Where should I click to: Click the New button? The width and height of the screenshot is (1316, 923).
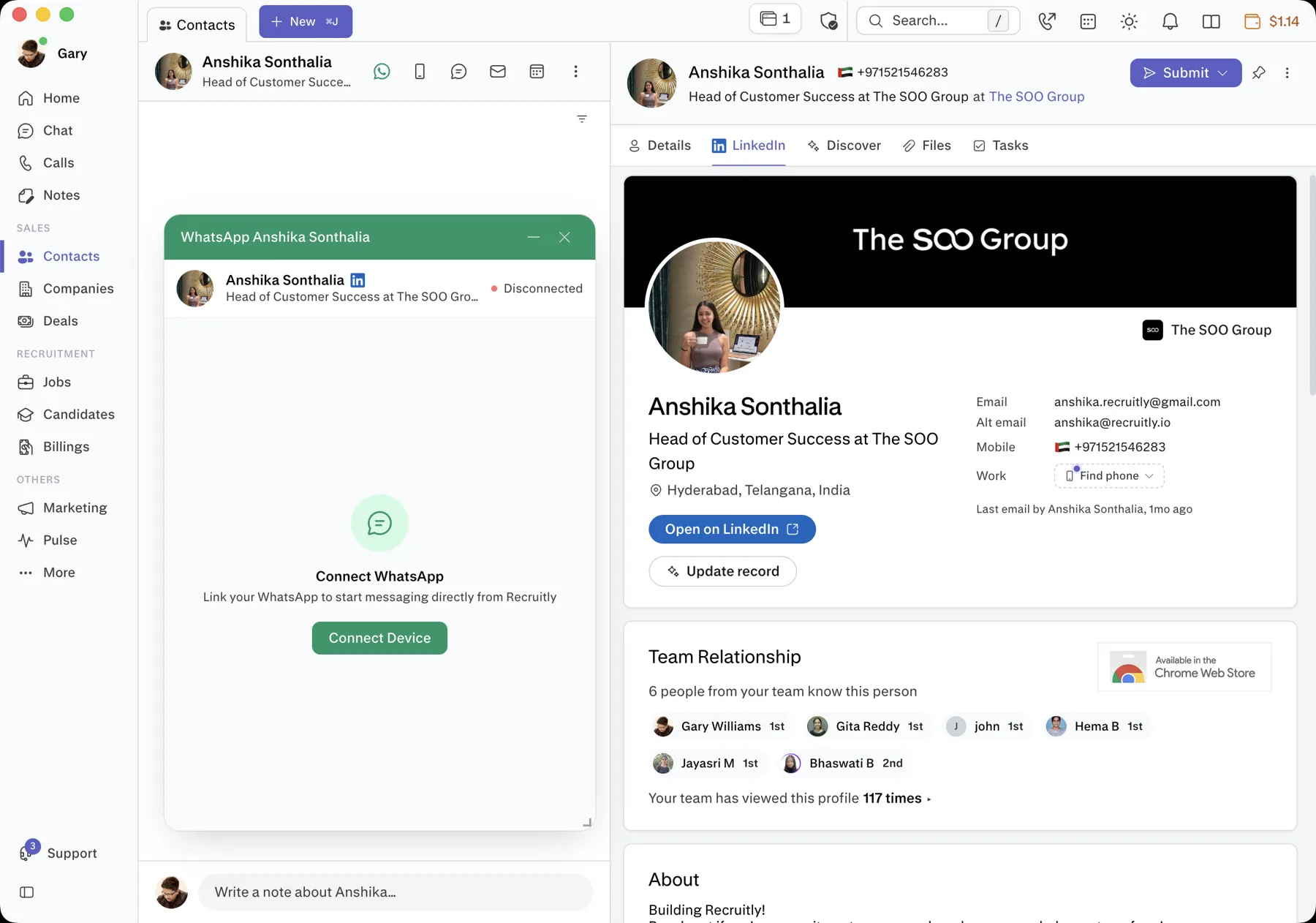click(306, 21)
